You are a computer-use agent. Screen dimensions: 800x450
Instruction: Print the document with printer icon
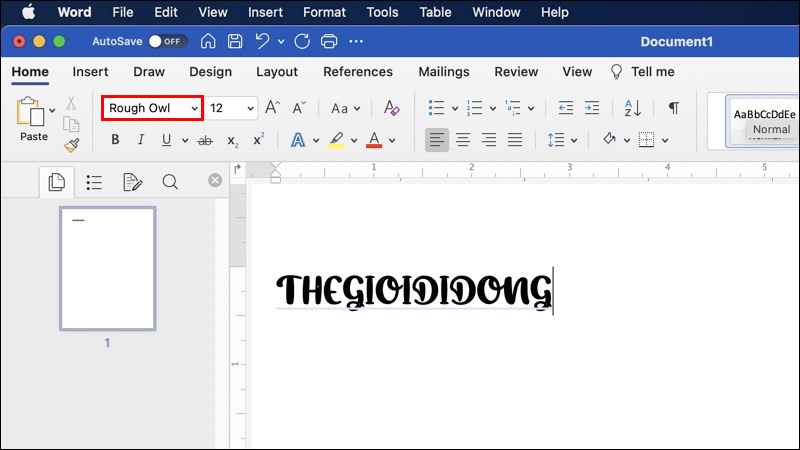coord(329,41)
